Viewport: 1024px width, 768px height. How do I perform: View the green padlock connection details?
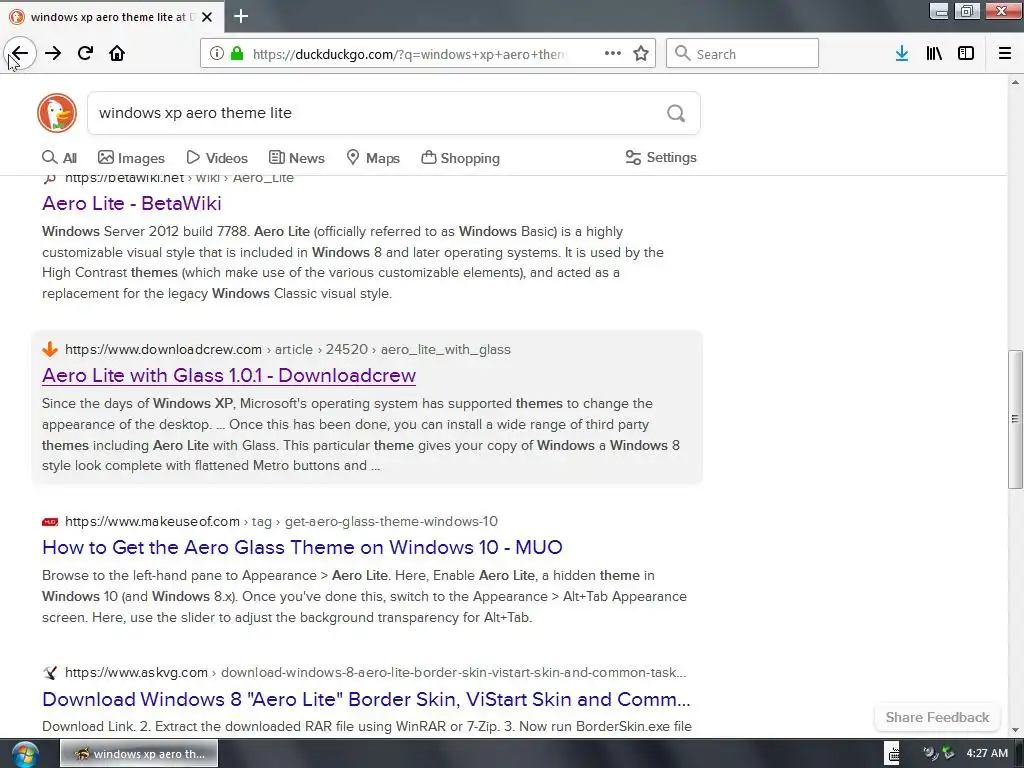237,54
